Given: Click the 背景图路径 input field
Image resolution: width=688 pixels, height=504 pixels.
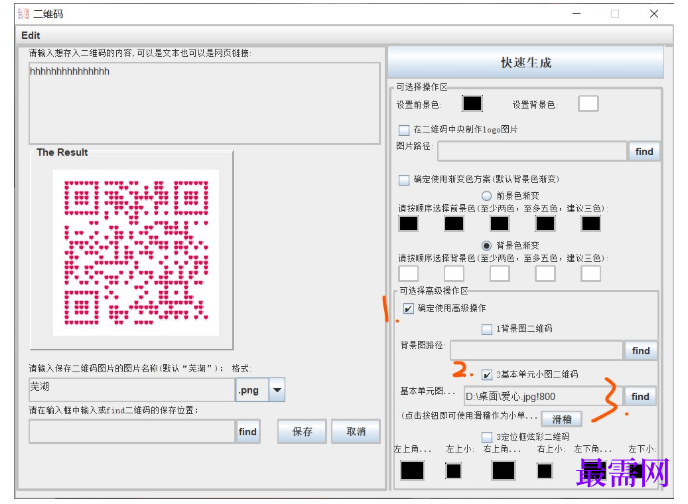Looking at the screenshot, I should 536,350.
